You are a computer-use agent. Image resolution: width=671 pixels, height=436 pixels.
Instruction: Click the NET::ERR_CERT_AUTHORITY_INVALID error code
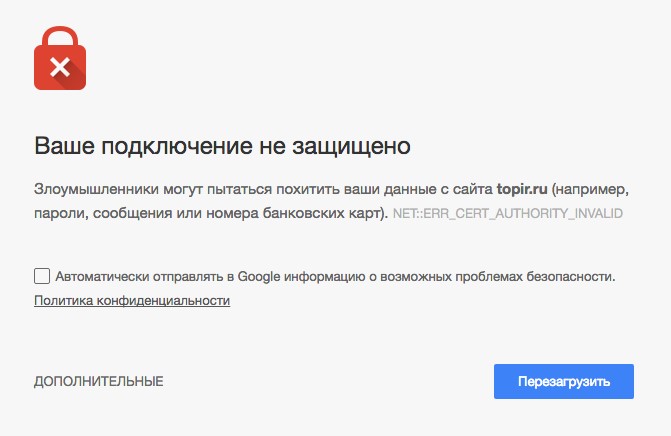tap(508, 214)
